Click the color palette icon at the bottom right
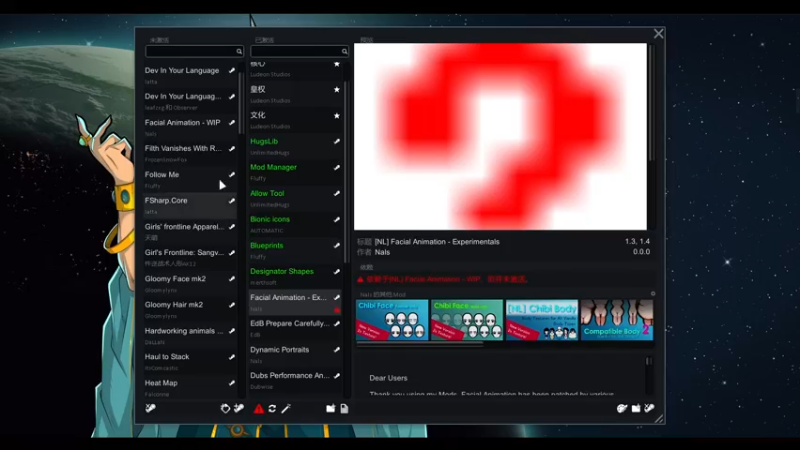Image resolution: width=800 pixels, height=450 pixels. pyautogui.click(x=622, y=408)
